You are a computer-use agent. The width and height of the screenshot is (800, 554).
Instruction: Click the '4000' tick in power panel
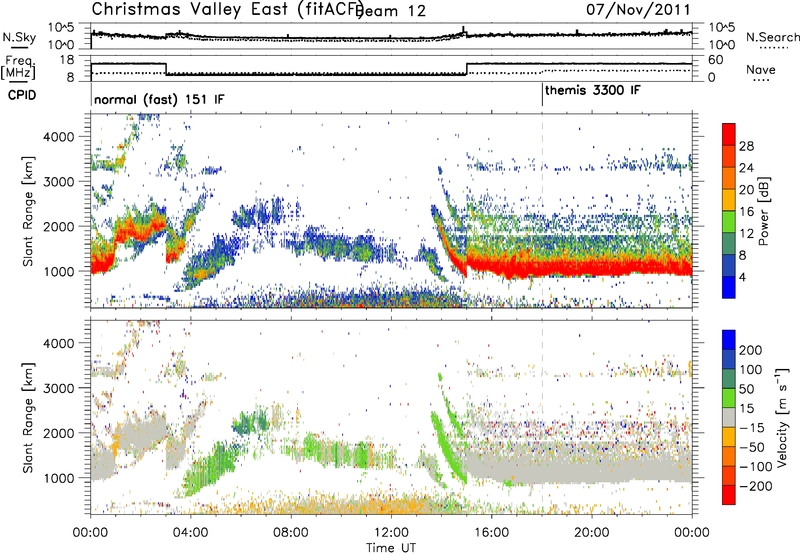pos(59,137)
